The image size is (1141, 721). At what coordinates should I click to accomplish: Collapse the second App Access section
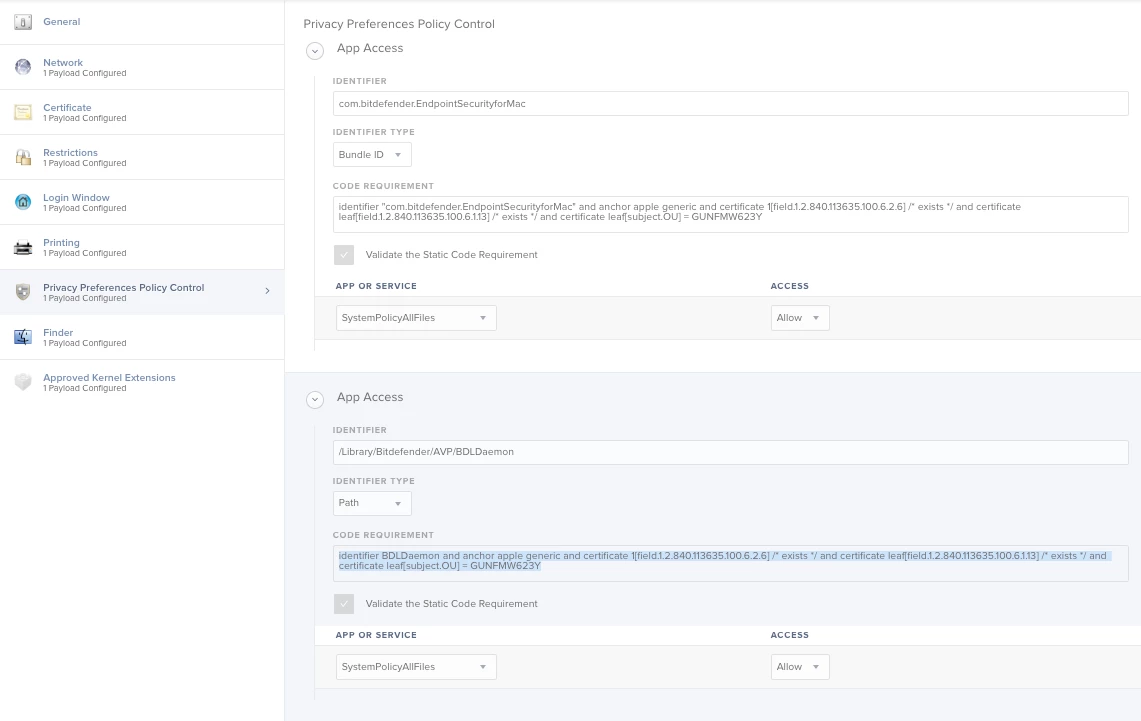(314, 399)
